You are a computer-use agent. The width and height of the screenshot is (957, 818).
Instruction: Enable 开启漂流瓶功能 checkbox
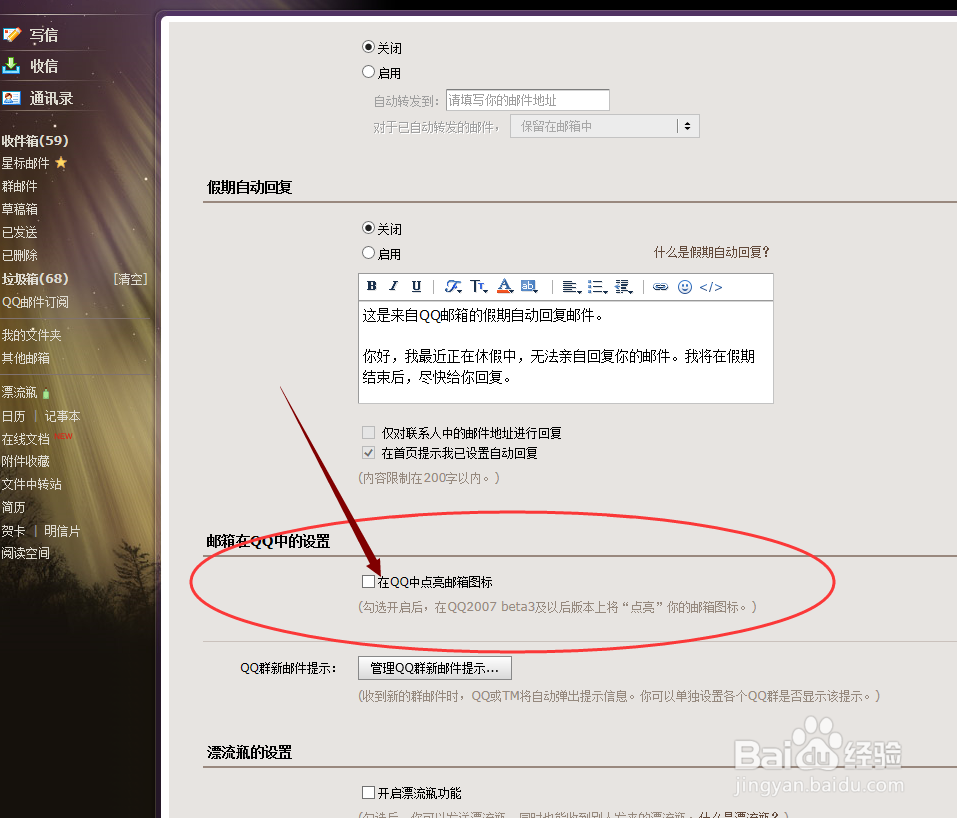coord(368,792)
